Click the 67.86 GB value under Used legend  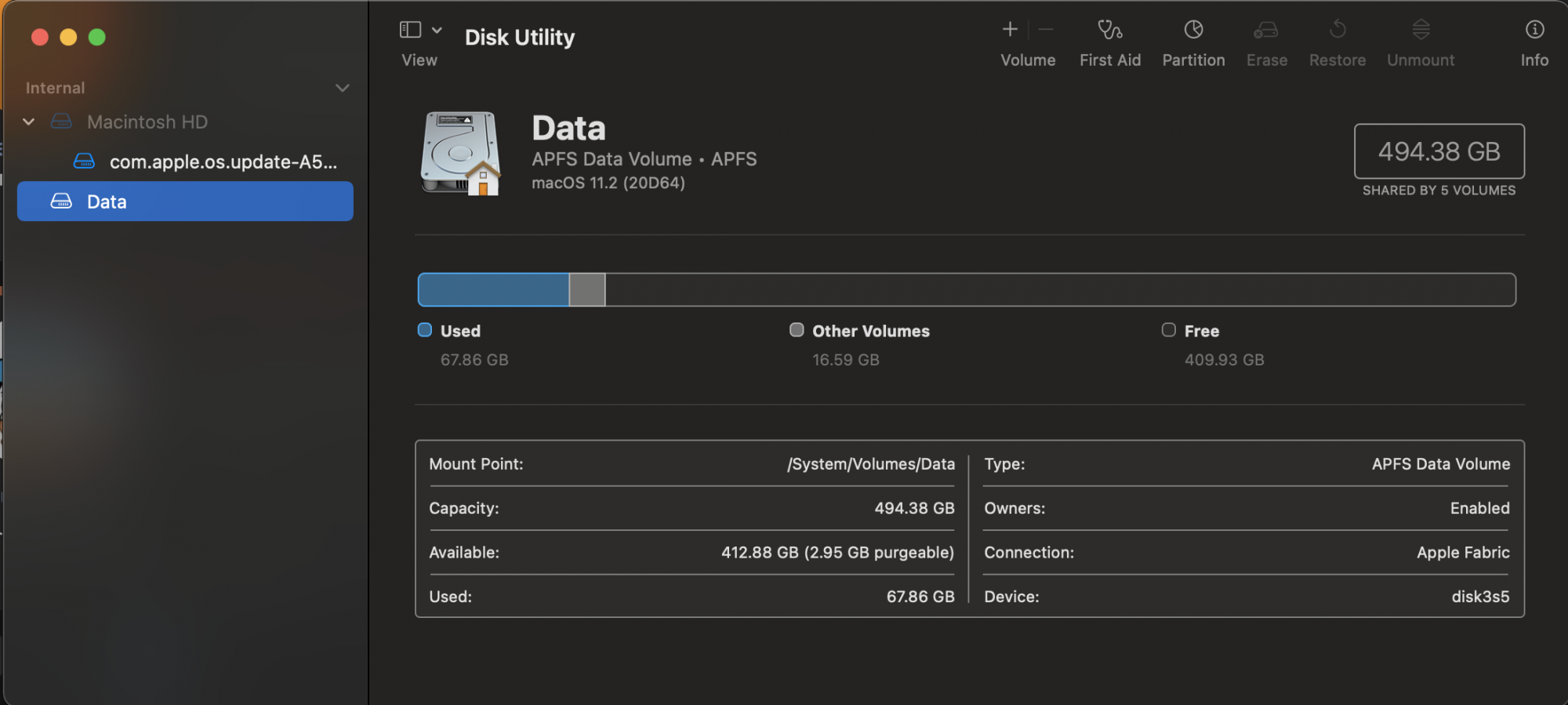474,360
